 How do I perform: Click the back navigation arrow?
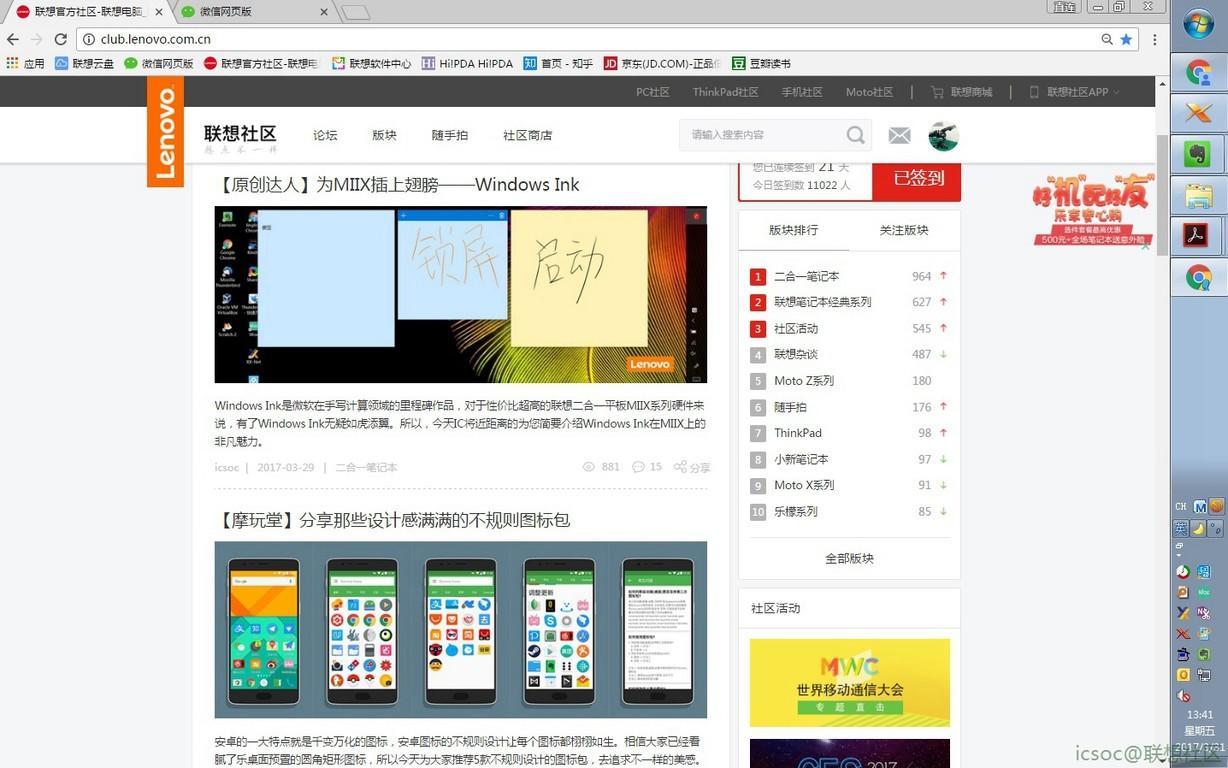(x=12, y=39)
